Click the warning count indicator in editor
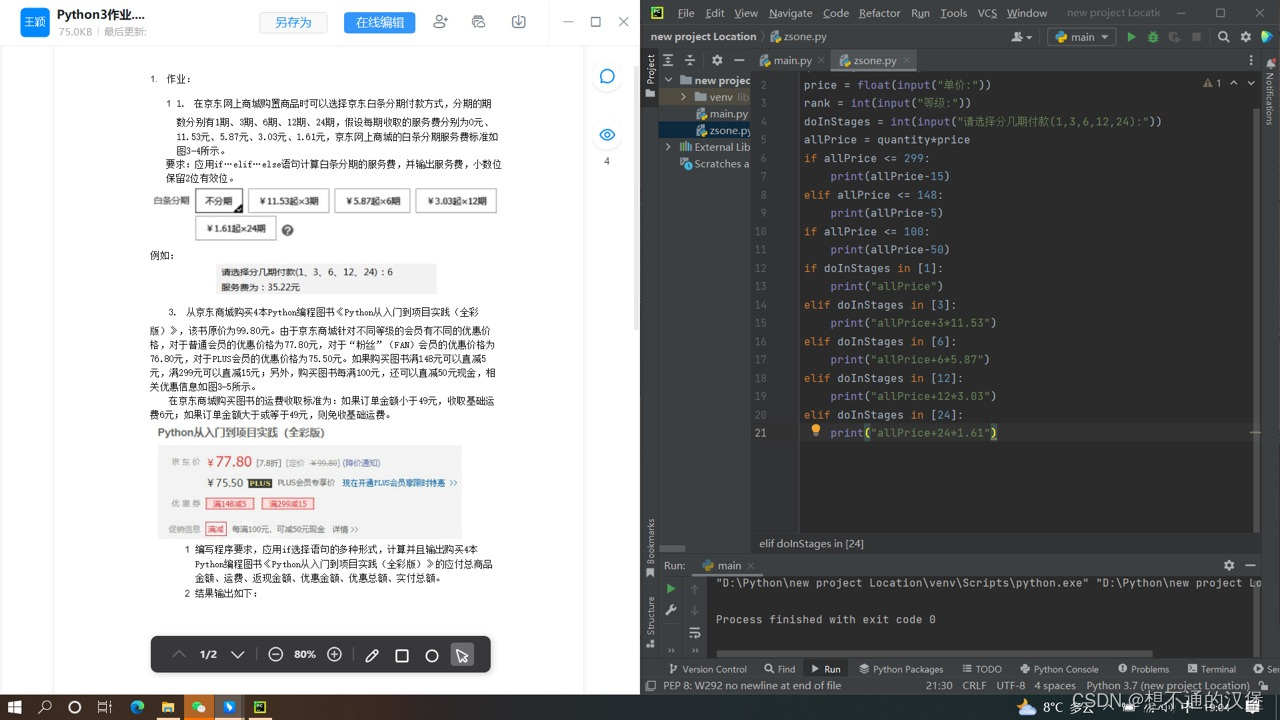 (x=1212, y=84)
